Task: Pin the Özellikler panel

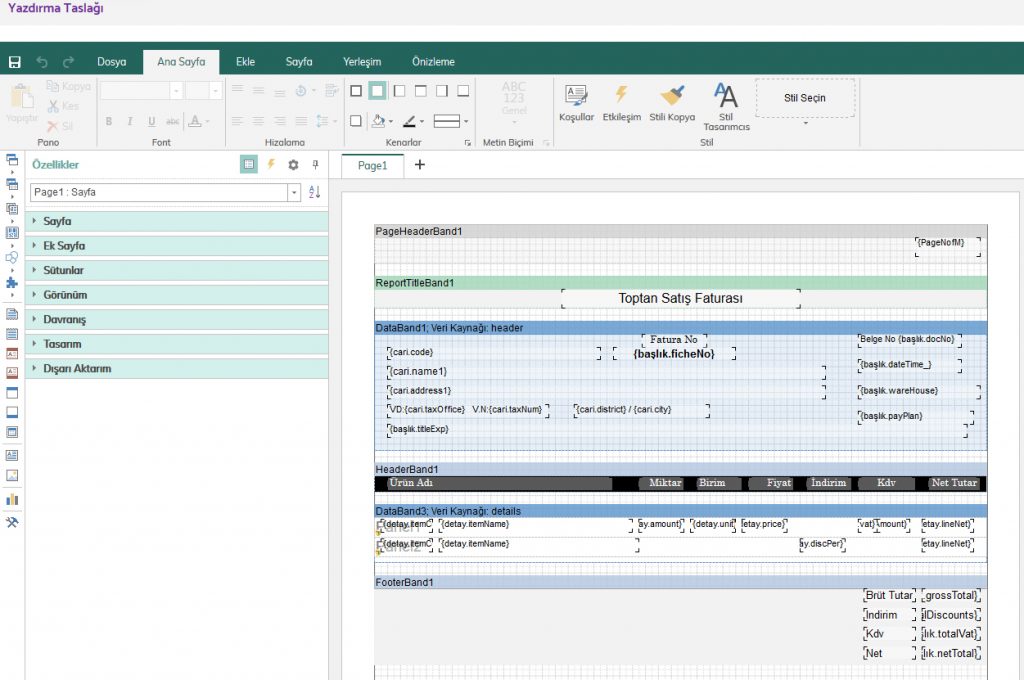Action: pos(315,165)
